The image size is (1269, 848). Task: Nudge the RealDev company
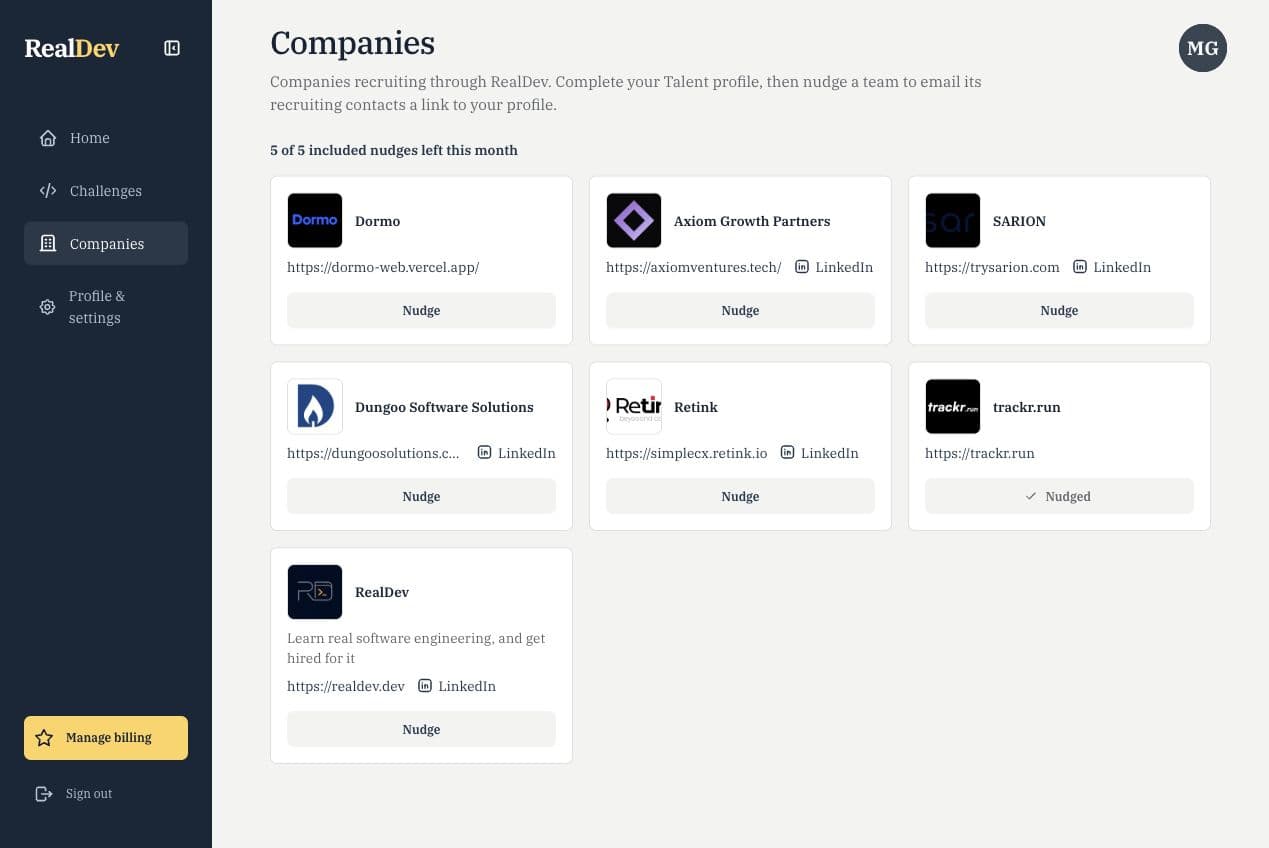pos(421,730)
